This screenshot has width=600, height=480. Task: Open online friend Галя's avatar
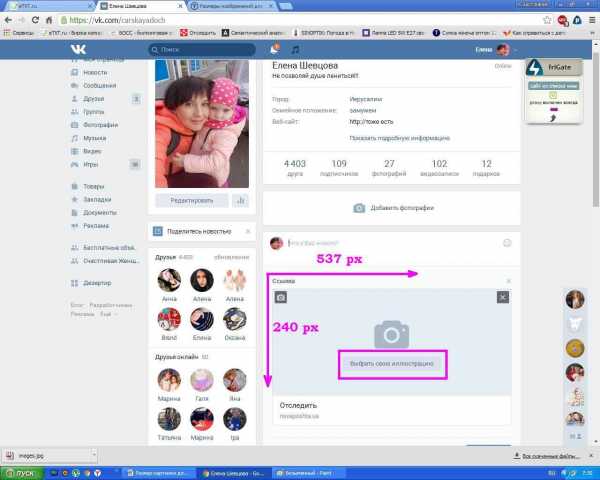click(x=202, y=380)
